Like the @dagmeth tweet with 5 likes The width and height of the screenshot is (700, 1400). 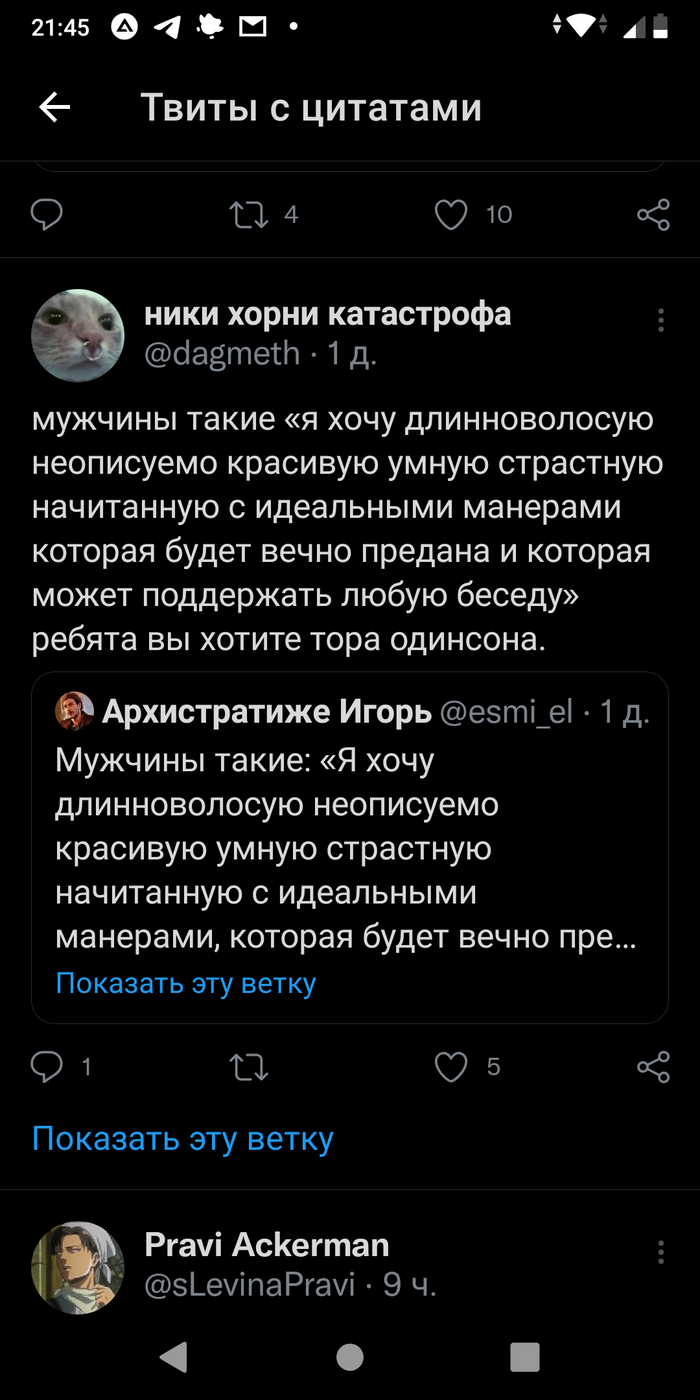point(452,1068)
